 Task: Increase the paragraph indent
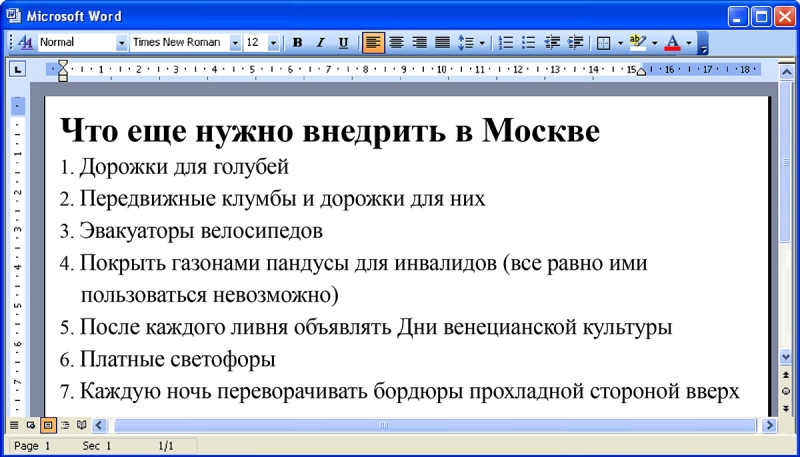pyautogui.click(x=575, y=43)
